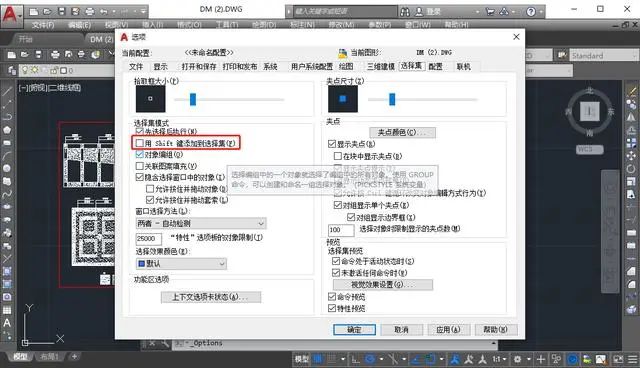Open the 文件(F) menu in menu bar
The image size is (640, 368).
[42, 25]
